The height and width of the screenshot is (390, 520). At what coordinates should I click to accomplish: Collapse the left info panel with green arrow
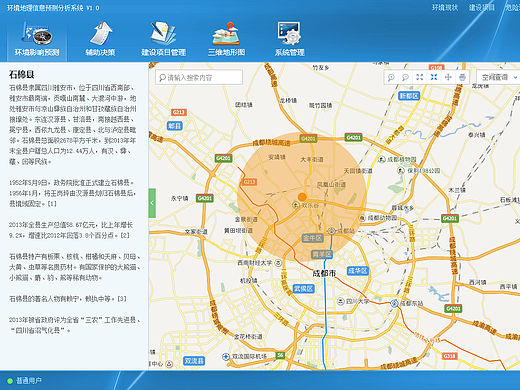[x=152, y=203]
